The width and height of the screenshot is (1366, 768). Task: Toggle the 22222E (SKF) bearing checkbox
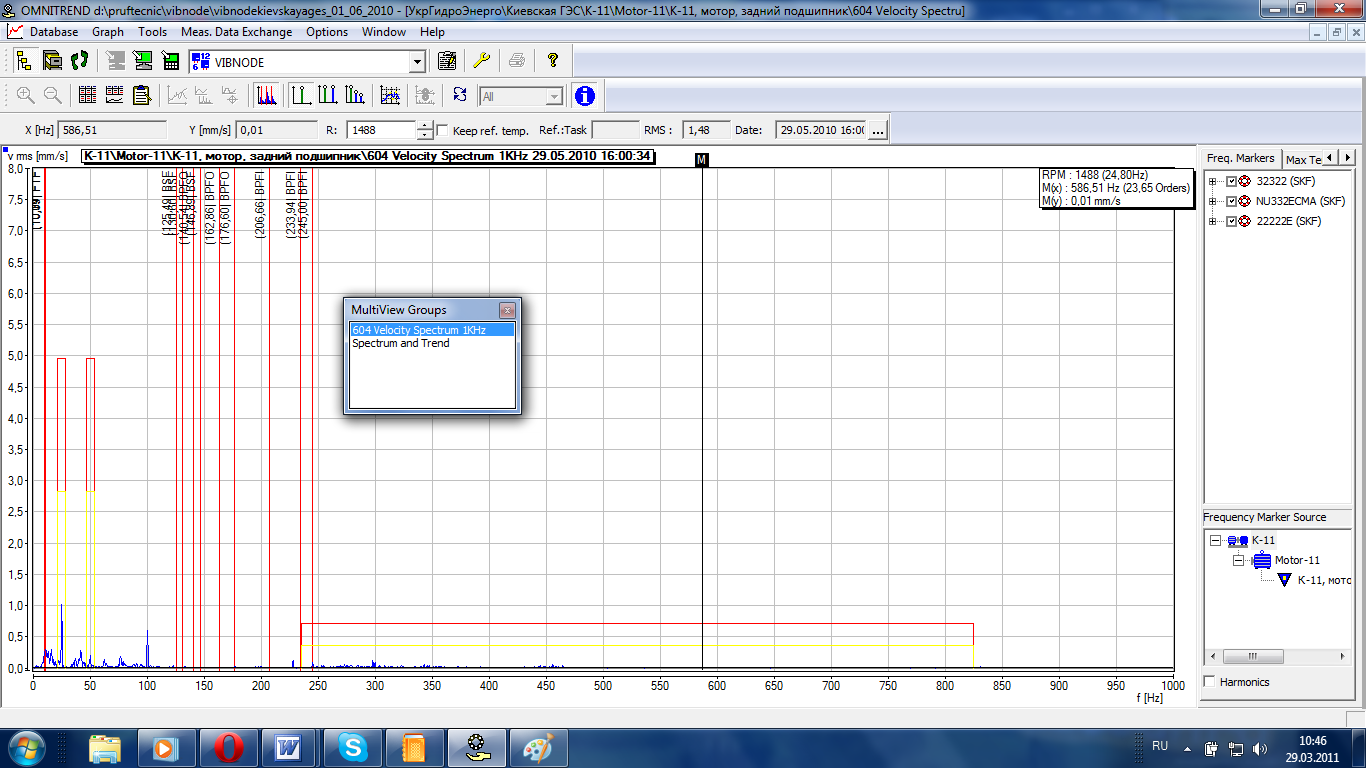[x=1231, y=221]
